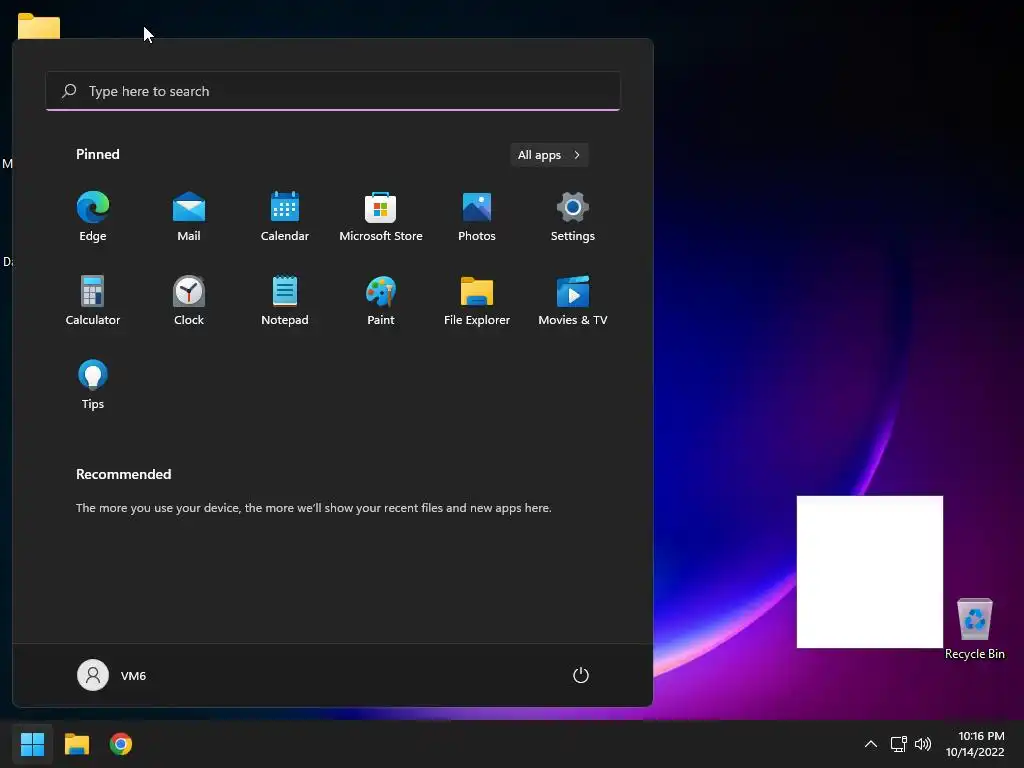Launch Notepad from pinned apps
The height and width of the screenshot is (768, 1024).
(285, 301)
